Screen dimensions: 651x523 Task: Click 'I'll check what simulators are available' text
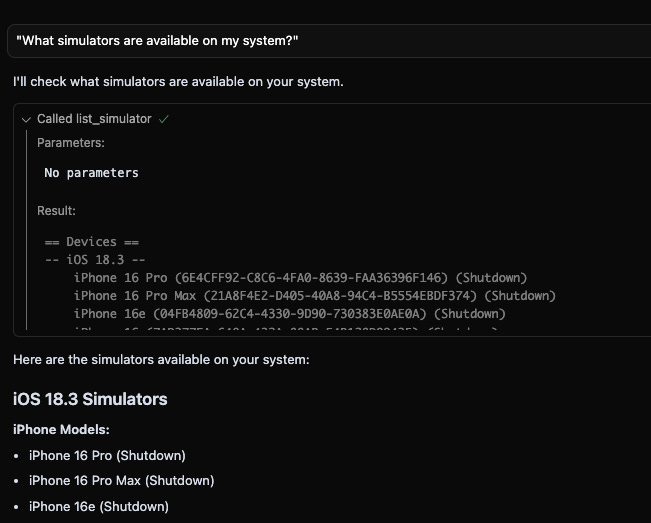[178, 82]
